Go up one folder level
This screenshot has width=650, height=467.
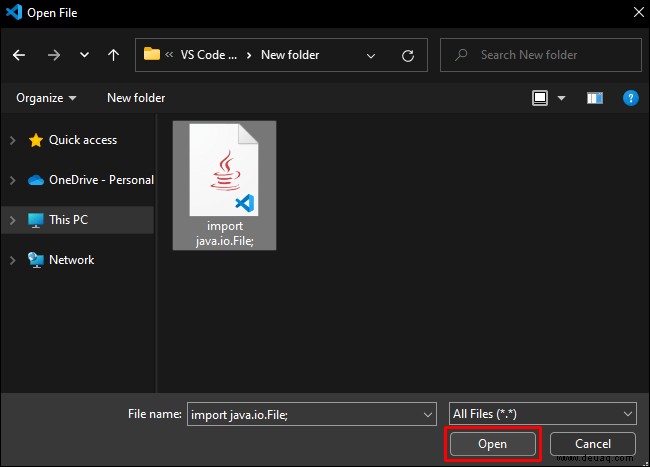113,55
